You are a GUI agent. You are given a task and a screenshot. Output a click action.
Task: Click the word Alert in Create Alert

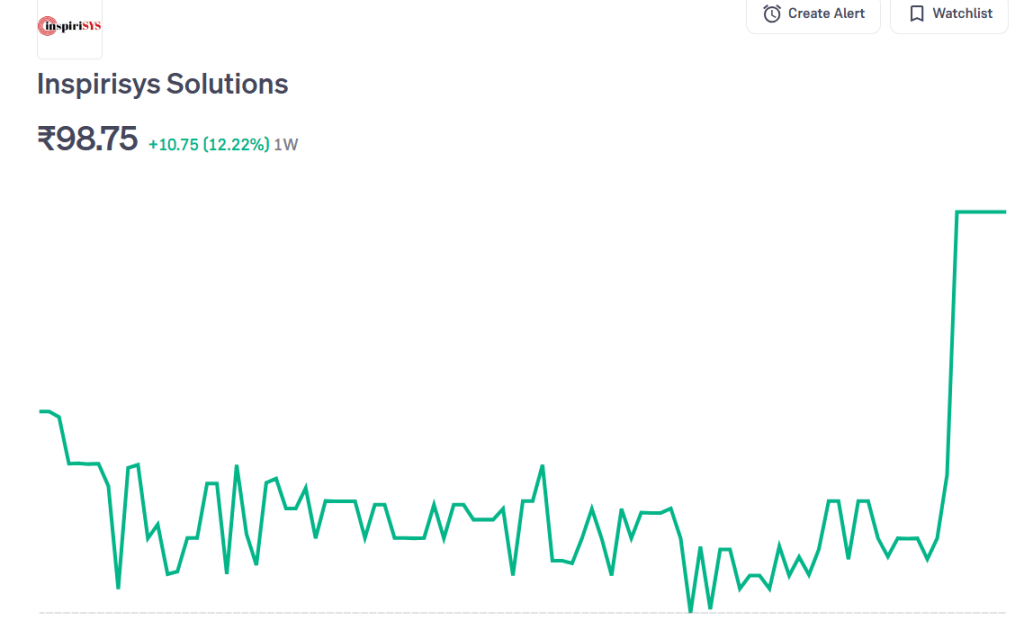point(847,14)
